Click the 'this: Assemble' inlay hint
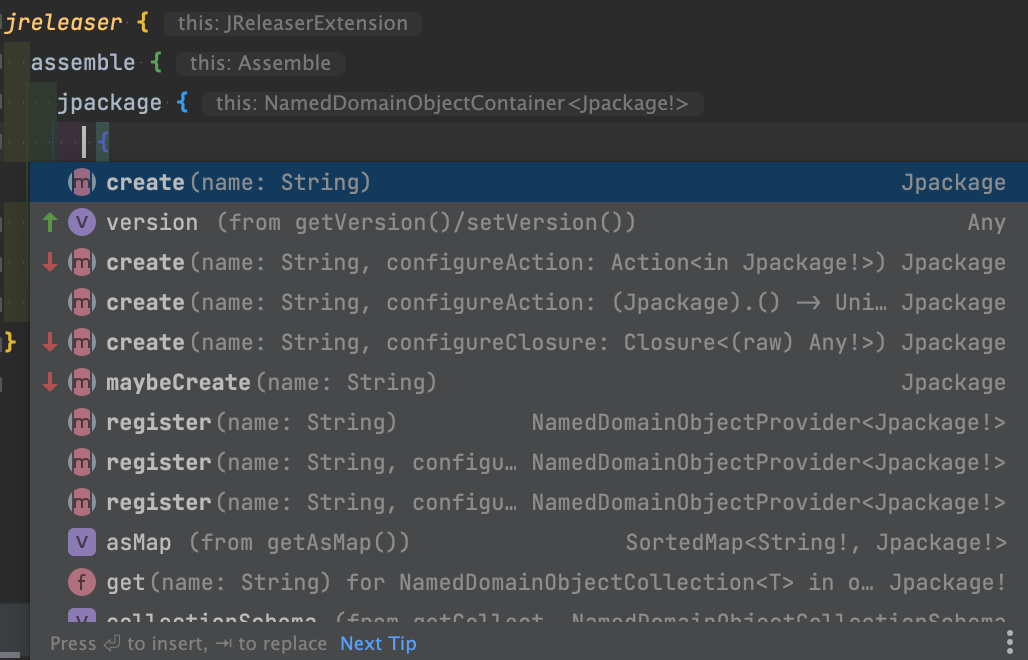The width and height of the screenshot is (1028, 660). (x=260, y=63)
